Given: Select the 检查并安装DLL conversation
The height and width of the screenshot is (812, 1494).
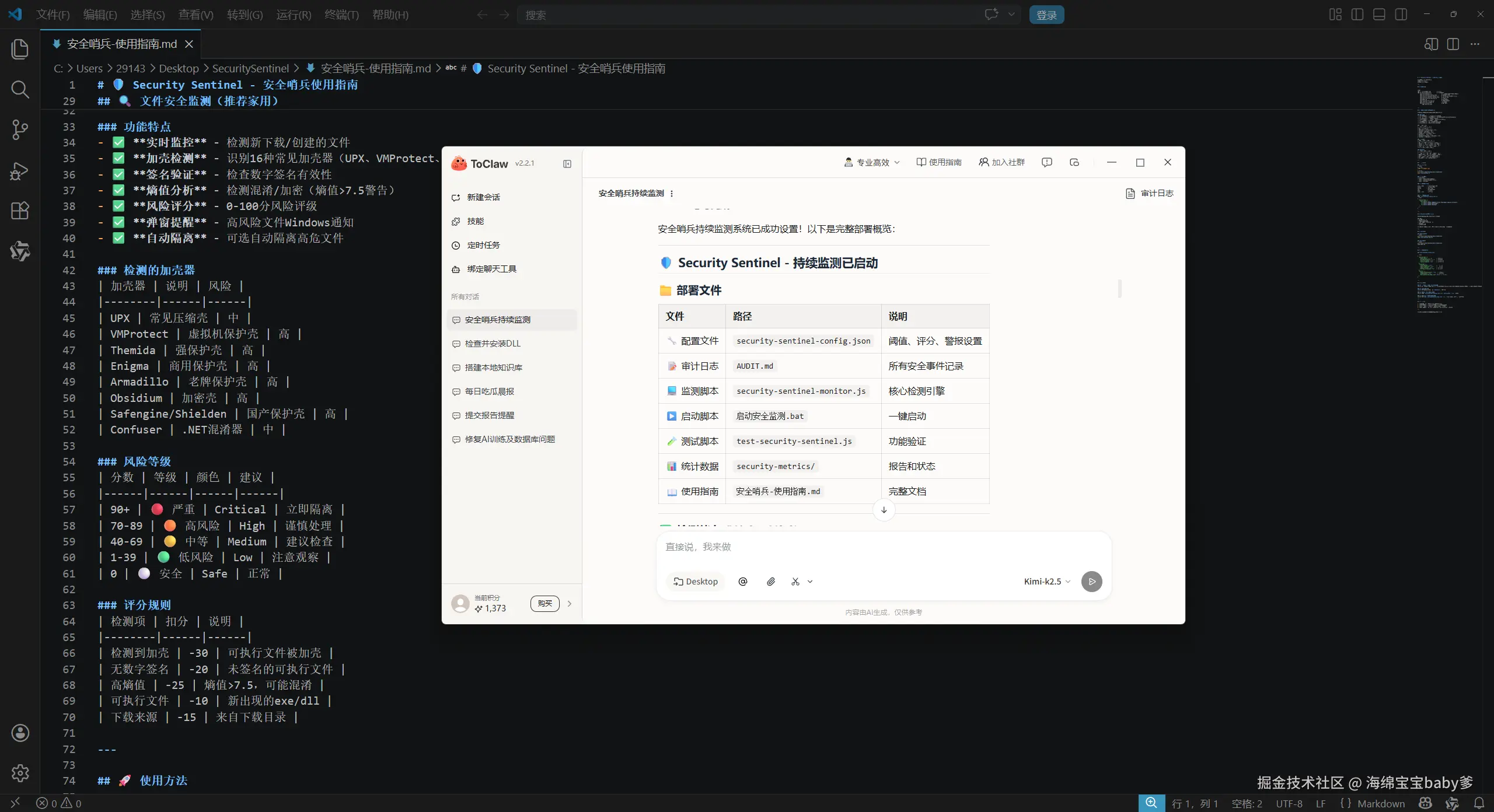Looking at the screenshot, I should (493, 344).
